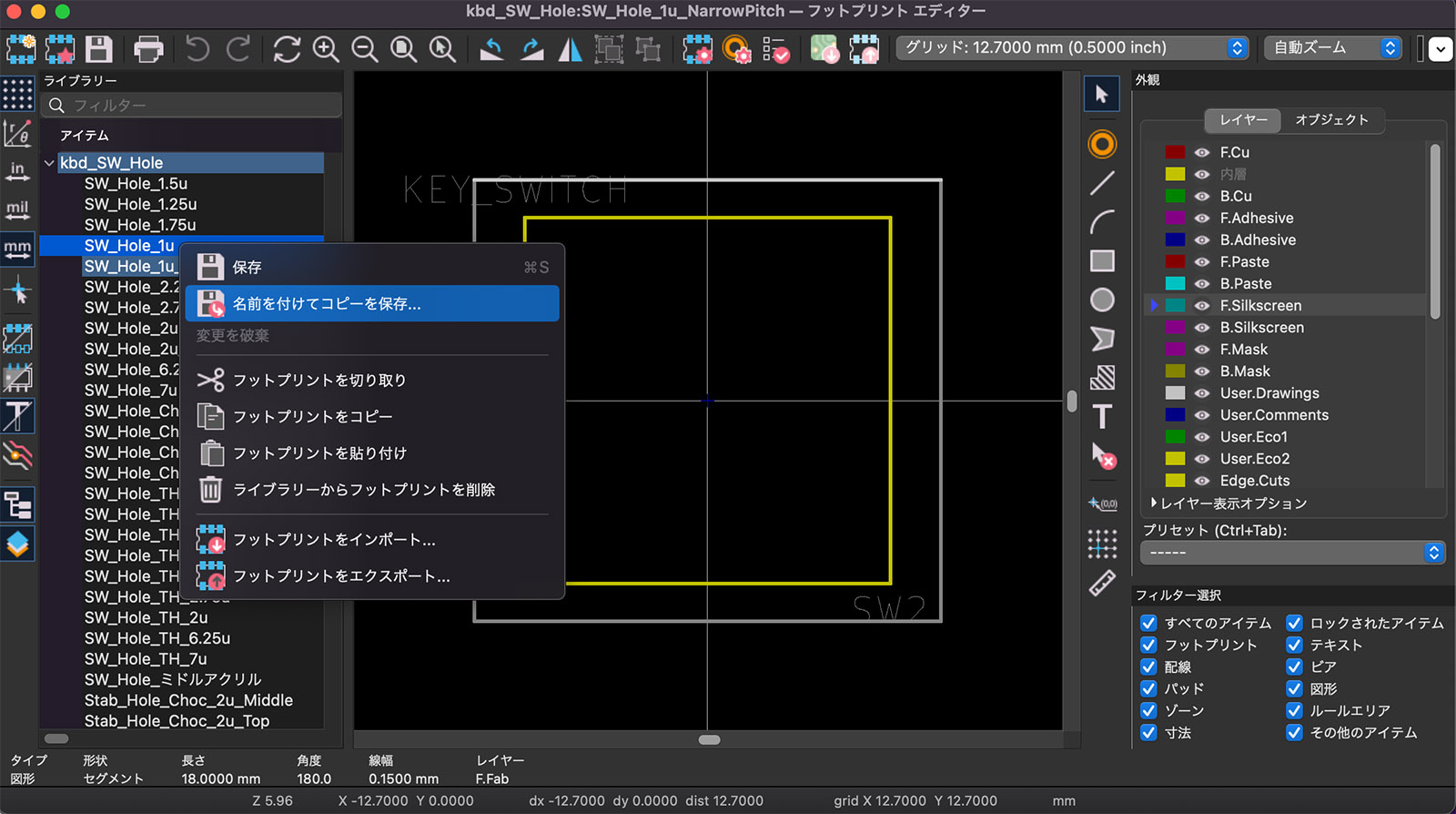
Task: Switch to the レイヤー tab
Action: point(1243,120)
